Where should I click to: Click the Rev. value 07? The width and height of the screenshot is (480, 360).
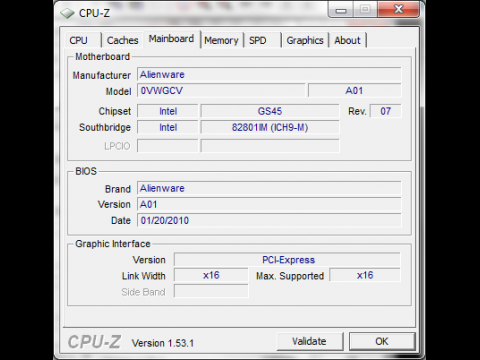tap(386, 111)
